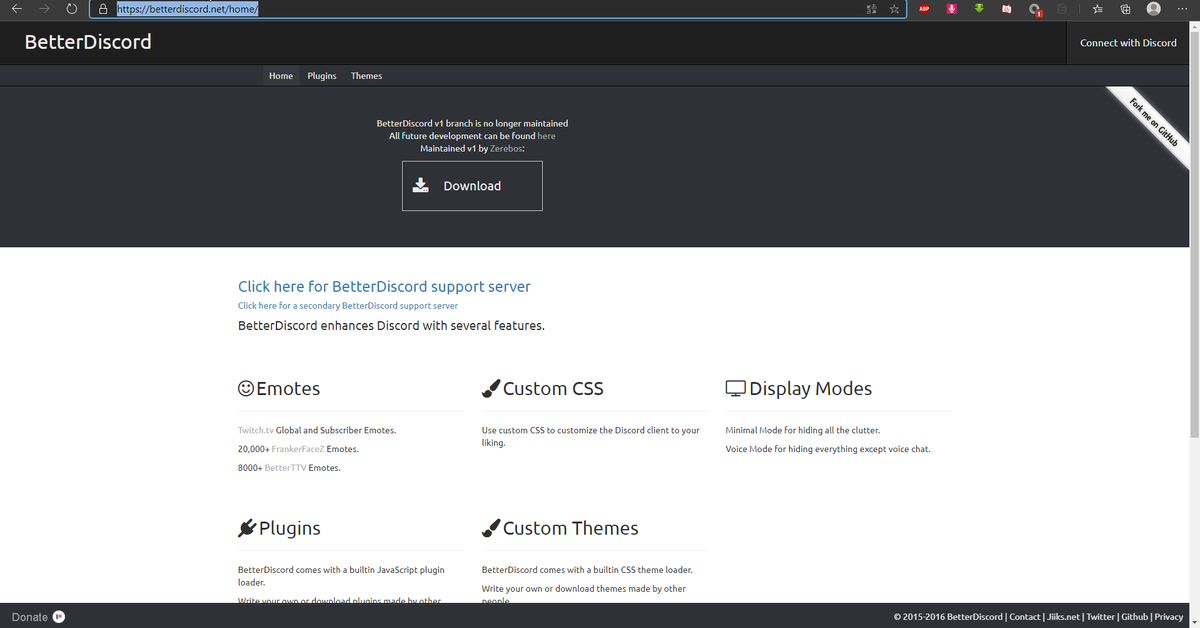
Task: Click Donate in the footer
Action: tap(29, 617)
